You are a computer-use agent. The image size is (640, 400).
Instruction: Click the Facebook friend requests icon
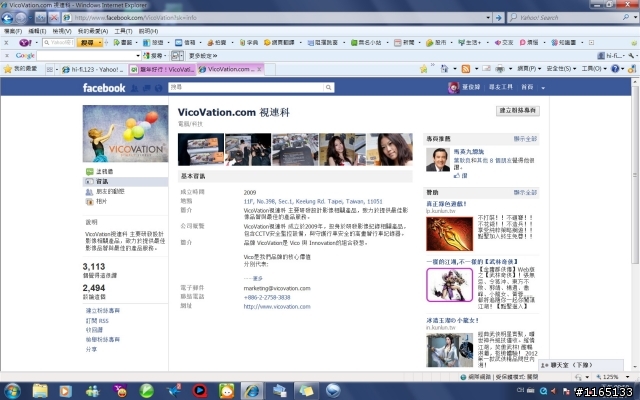[x=134, y=88]
